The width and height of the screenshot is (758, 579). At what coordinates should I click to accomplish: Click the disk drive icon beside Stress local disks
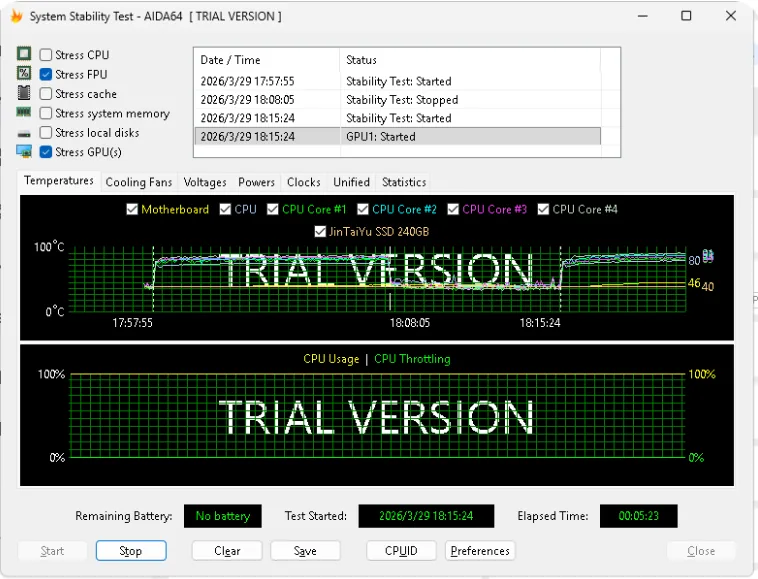pyautogui.click(x=24, y=133)
